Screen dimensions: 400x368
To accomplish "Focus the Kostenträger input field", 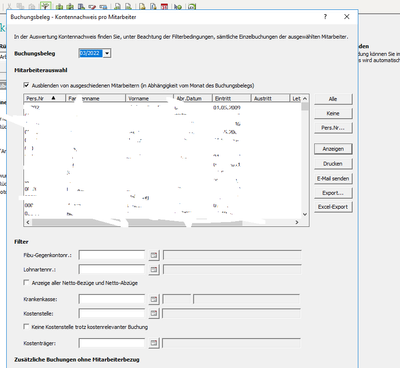I will click(x=112, y=343).
